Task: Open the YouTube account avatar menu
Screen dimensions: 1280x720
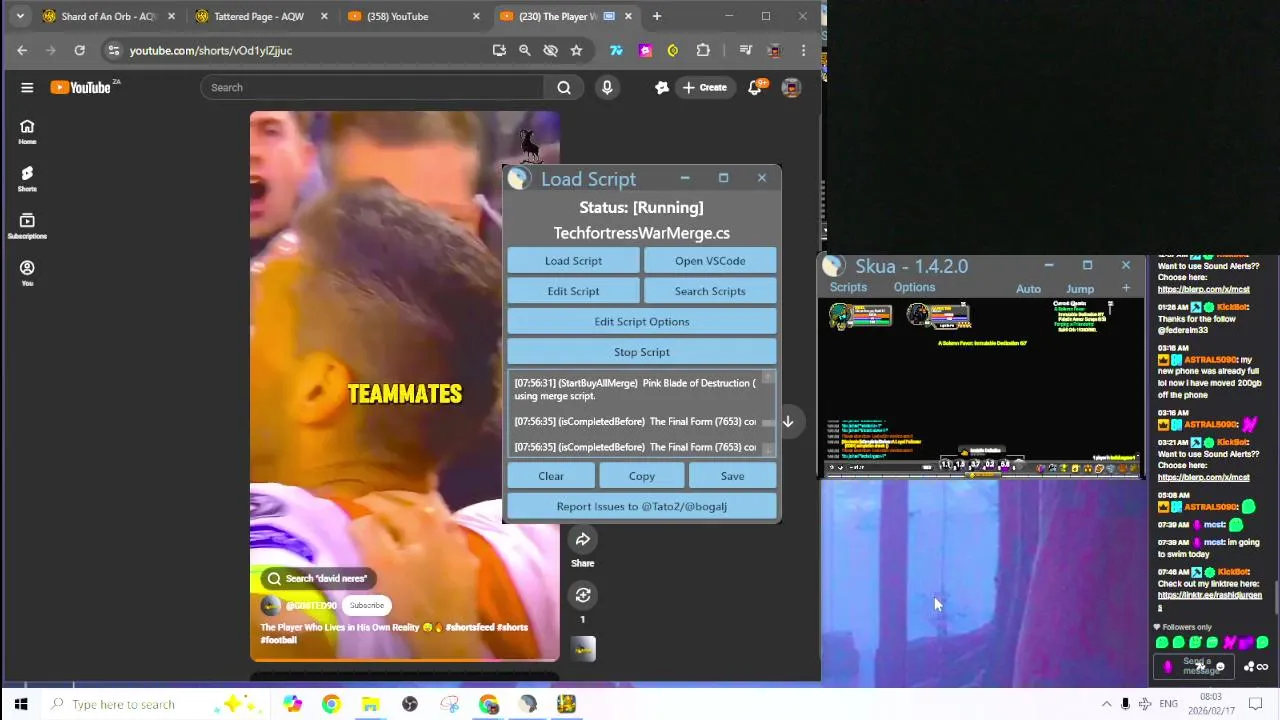Action: [x=791, y=88]
